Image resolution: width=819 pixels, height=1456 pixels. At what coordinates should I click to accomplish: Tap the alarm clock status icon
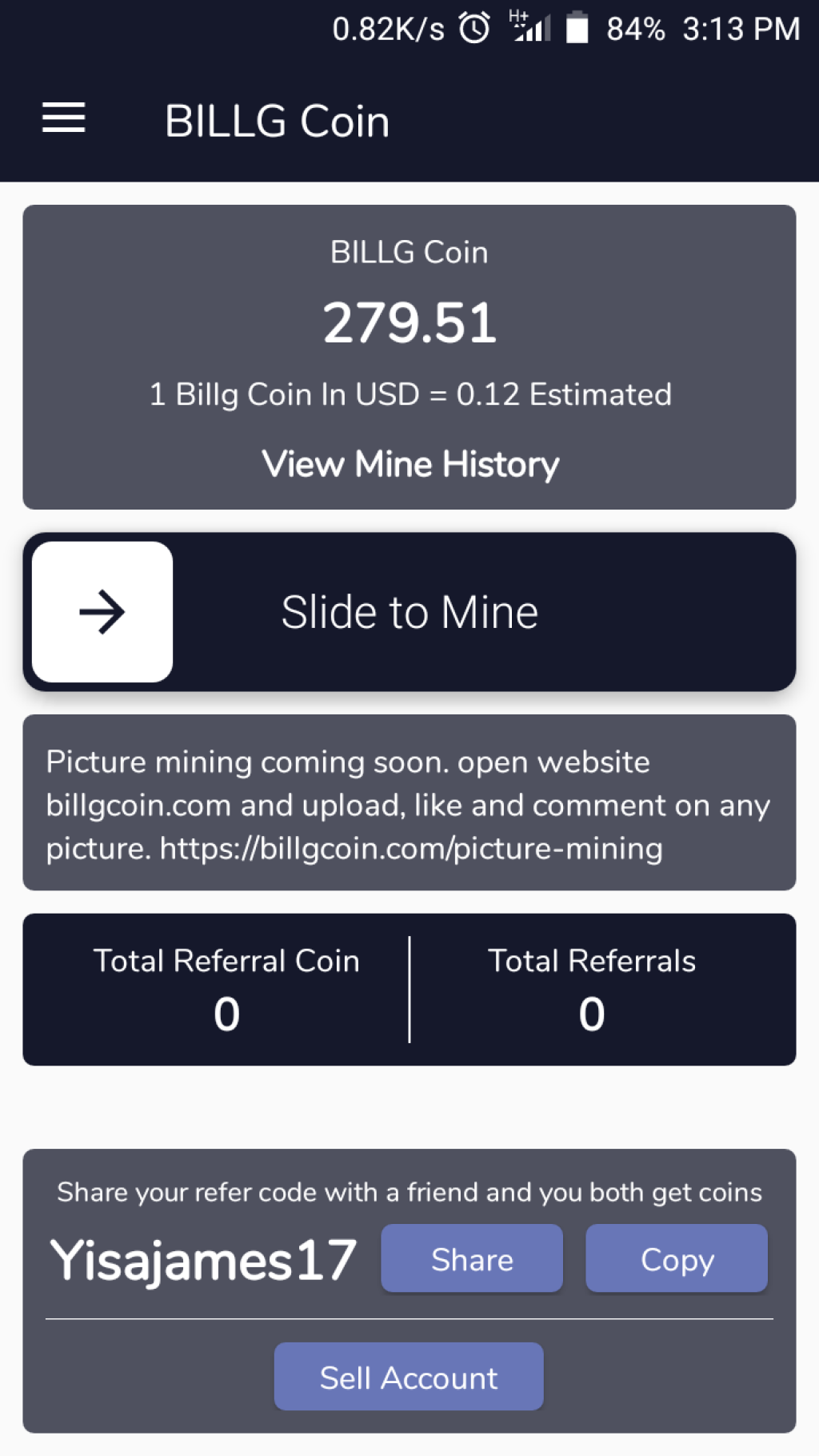tap(474, 29)
